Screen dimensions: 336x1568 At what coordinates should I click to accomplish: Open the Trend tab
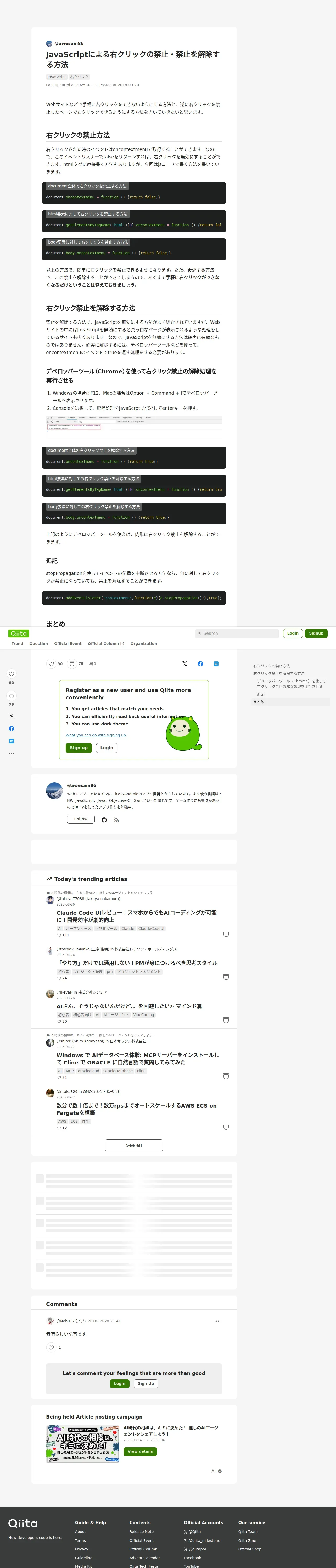pyautogui.click(x=17, y=643)
